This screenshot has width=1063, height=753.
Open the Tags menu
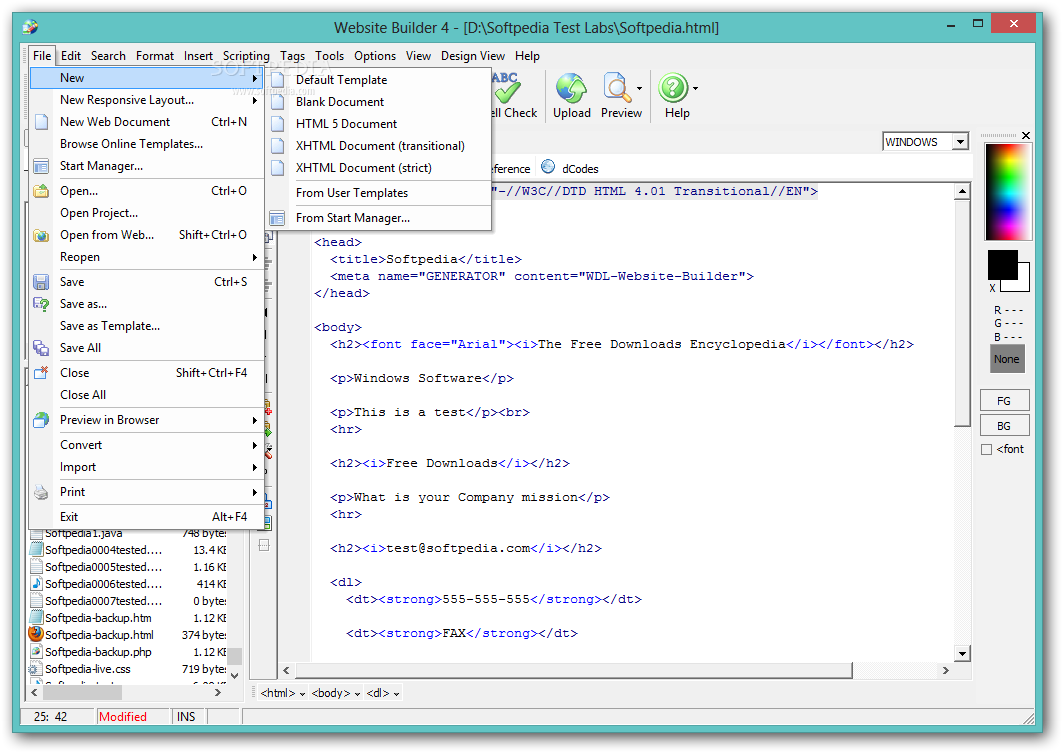click(x=292, y=56)
